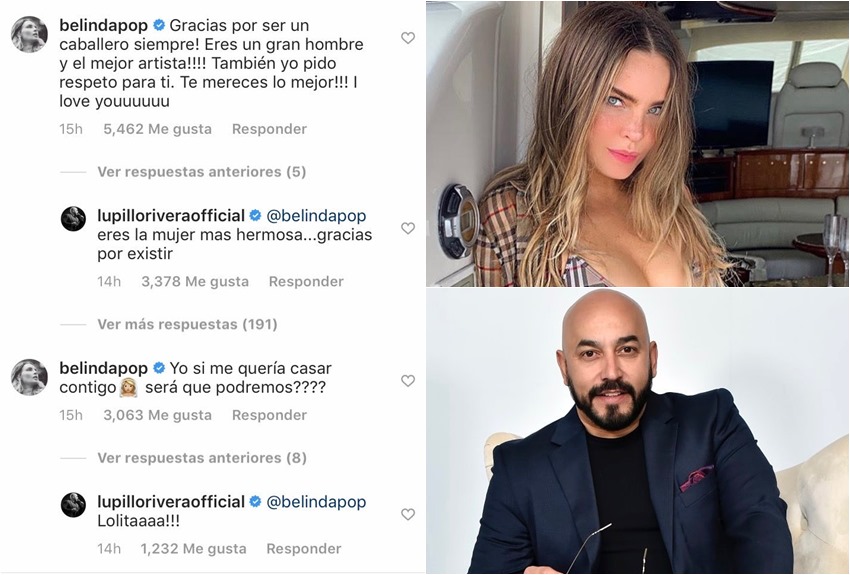Click Responder under the 3,063 likes comment
Image resolution: width=850 pixels, height=575 pixels.
tap(269, 415)
